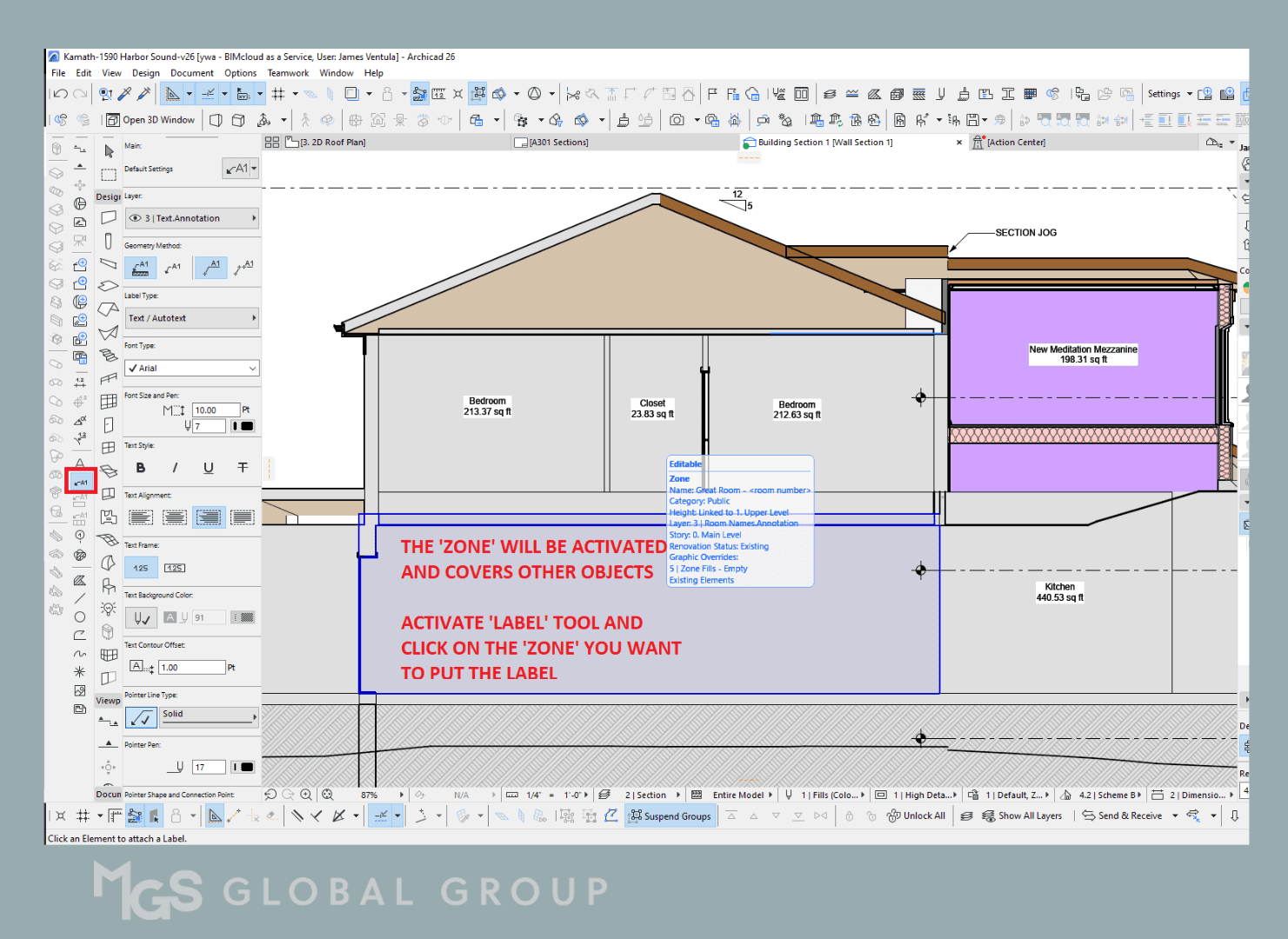Screen dimensions: 1288x939
Task: Click the Suspend Groups icon in bottom toolbar
Action: (x=670, y=816)
